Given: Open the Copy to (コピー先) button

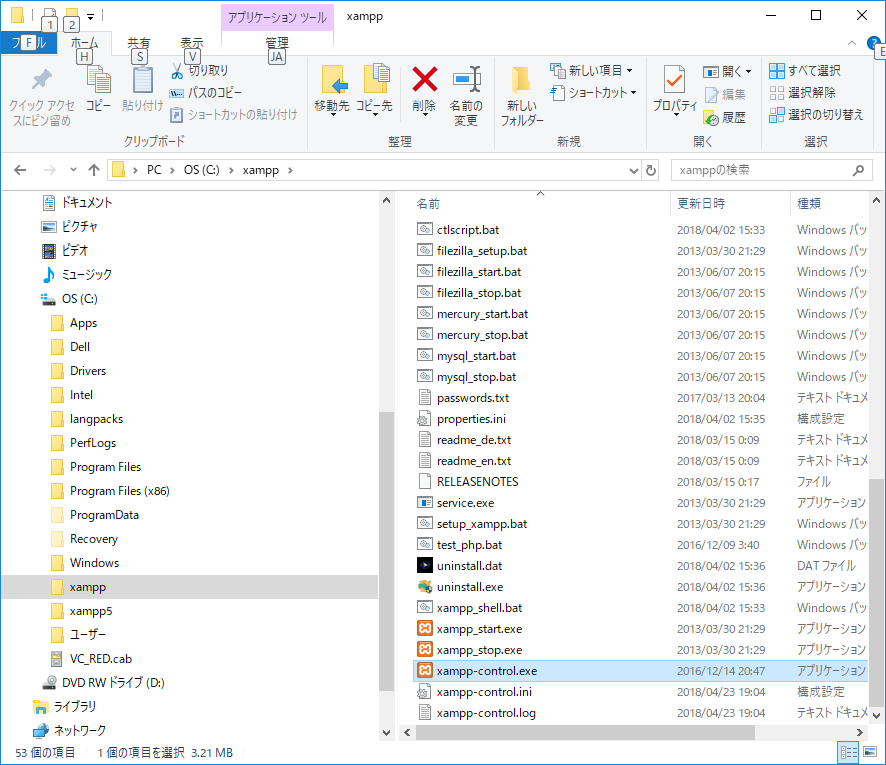Looking at the screenshot, I should pos(374,89).
